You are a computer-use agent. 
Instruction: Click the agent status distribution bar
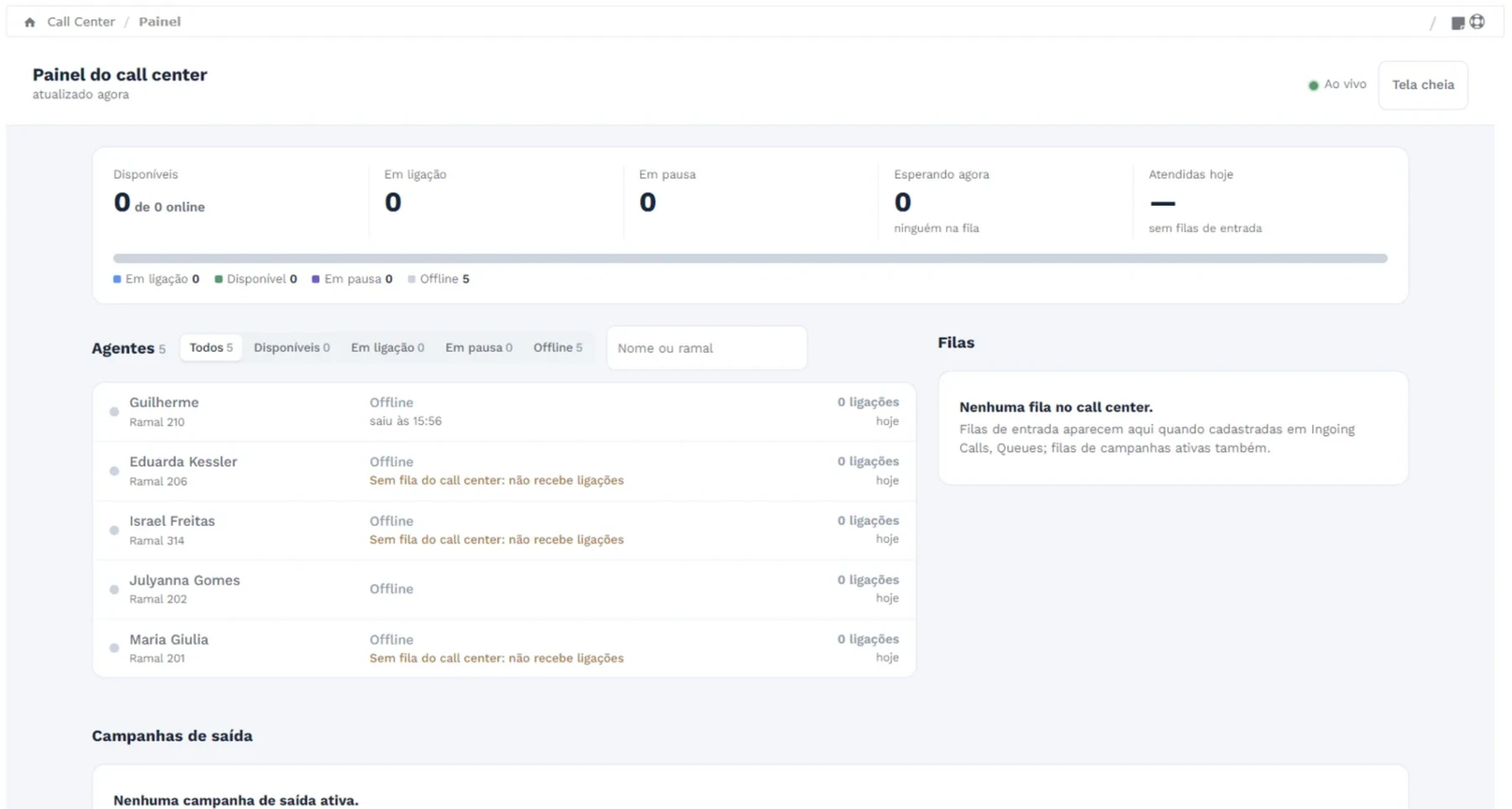[750, 259]
